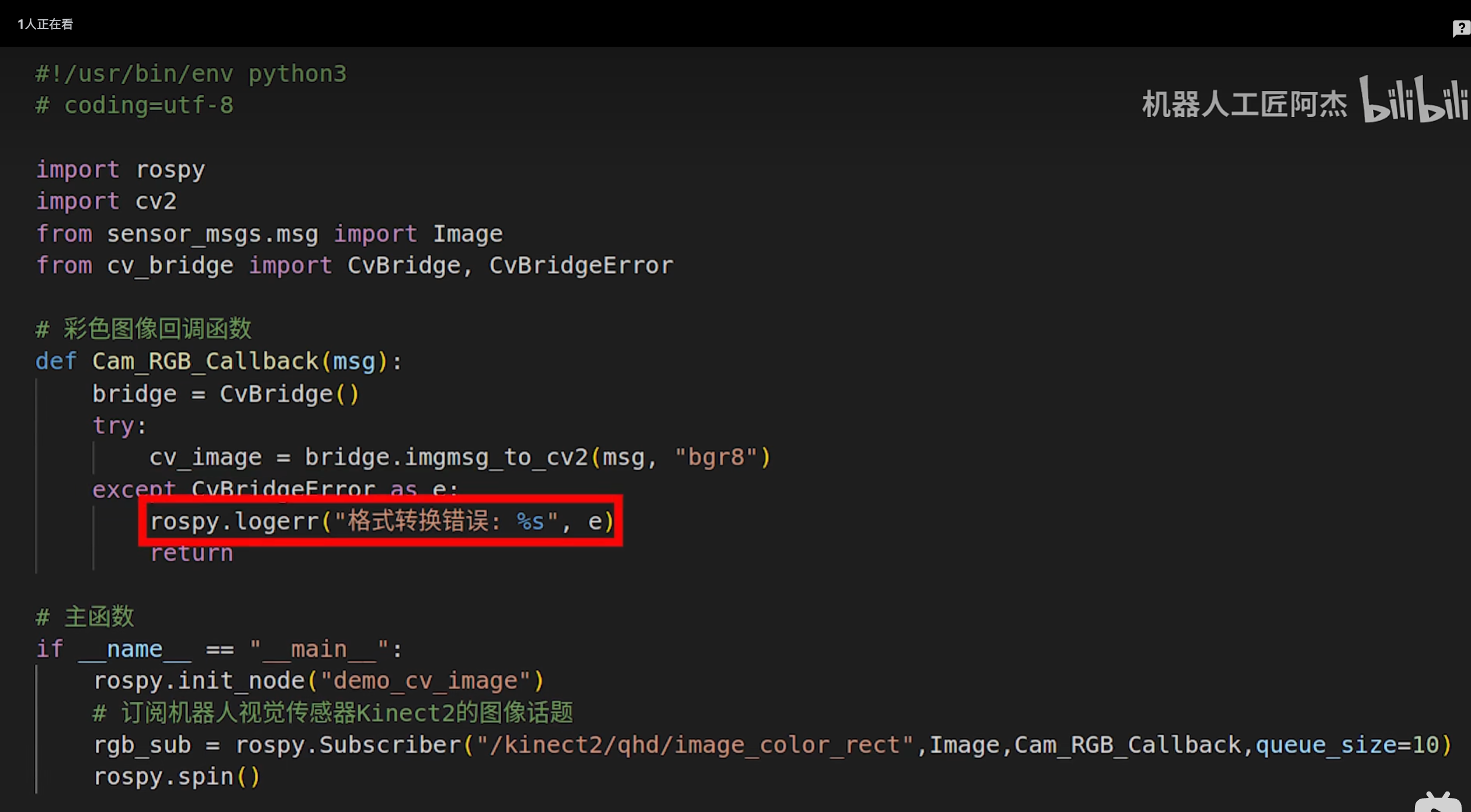
Task: Click the queue_size=10 argument
Action: 1347,745
